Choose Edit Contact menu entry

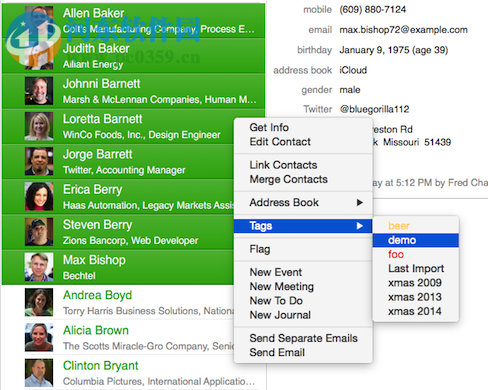point(280,142)
